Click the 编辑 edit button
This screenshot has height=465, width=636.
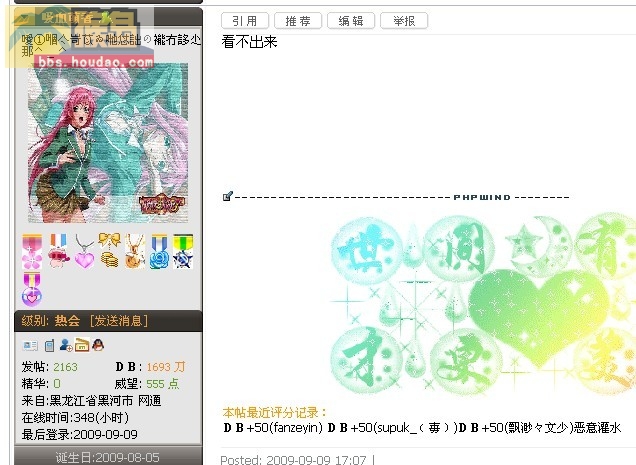coord(351,21)
